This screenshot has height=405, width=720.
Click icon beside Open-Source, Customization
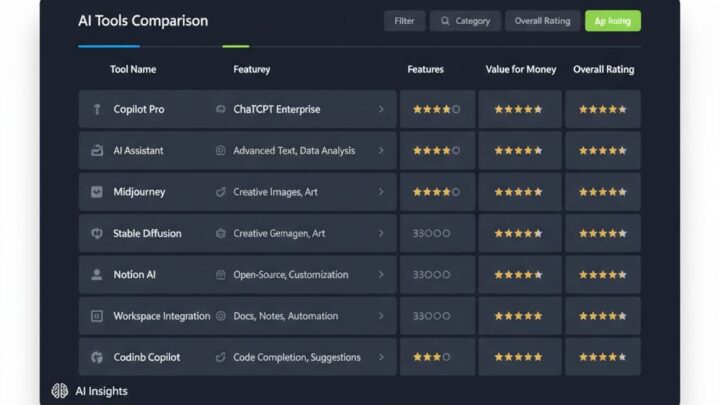click(x=221, y=275)
